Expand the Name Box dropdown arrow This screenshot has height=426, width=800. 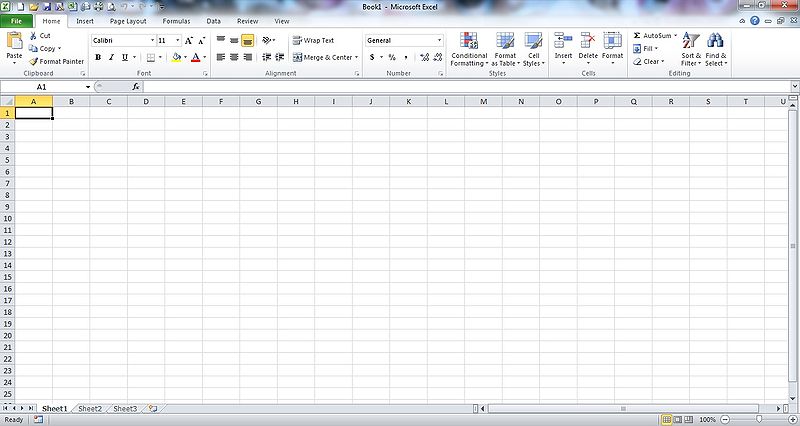[88, 87]
